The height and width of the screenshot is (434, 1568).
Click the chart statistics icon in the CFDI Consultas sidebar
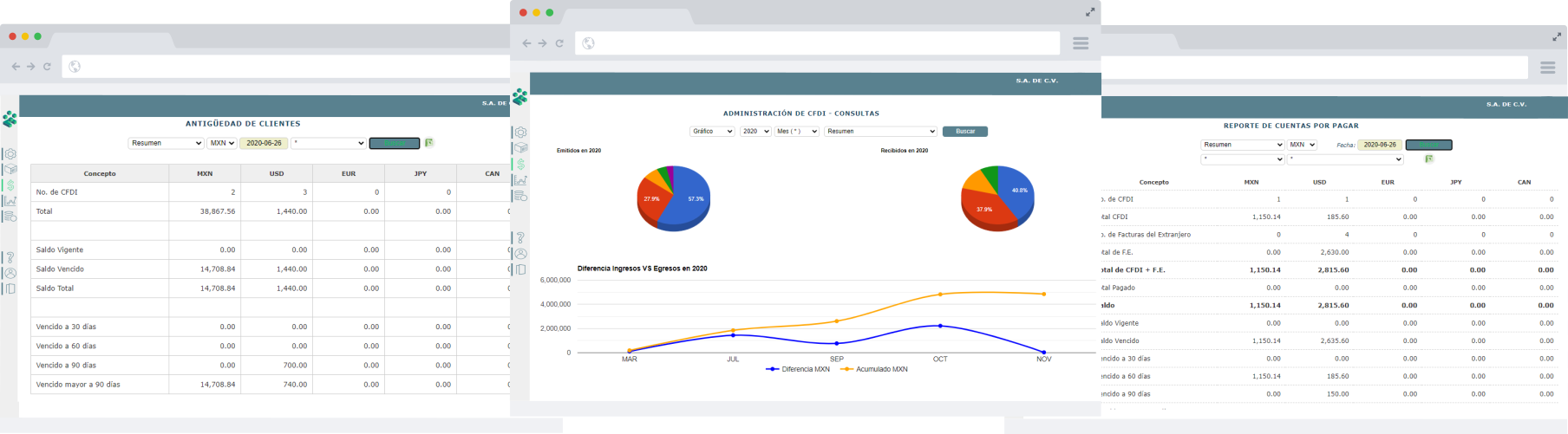tap(520, 180)
